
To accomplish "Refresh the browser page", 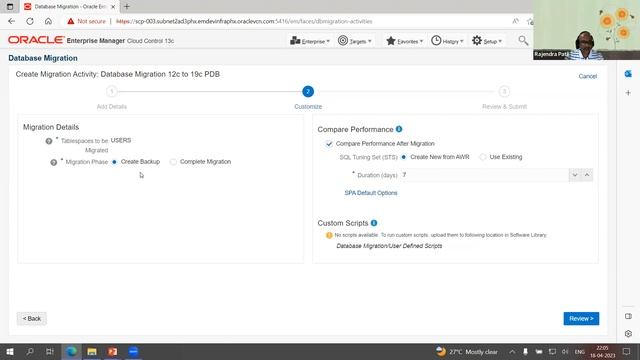I will 30,21.
